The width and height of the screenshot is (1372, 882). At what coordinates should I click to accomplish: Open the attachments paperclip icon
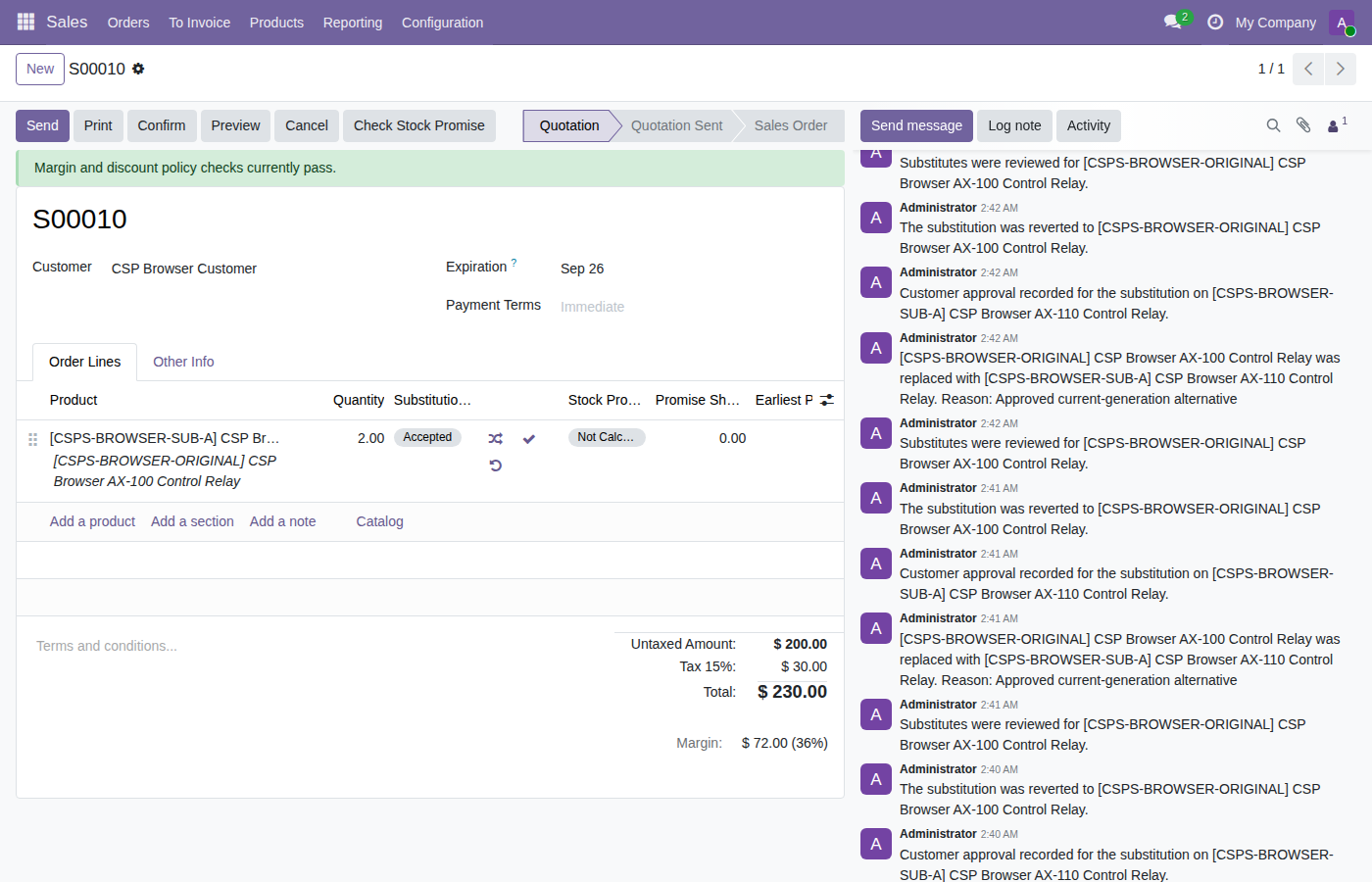(1302, 125)
